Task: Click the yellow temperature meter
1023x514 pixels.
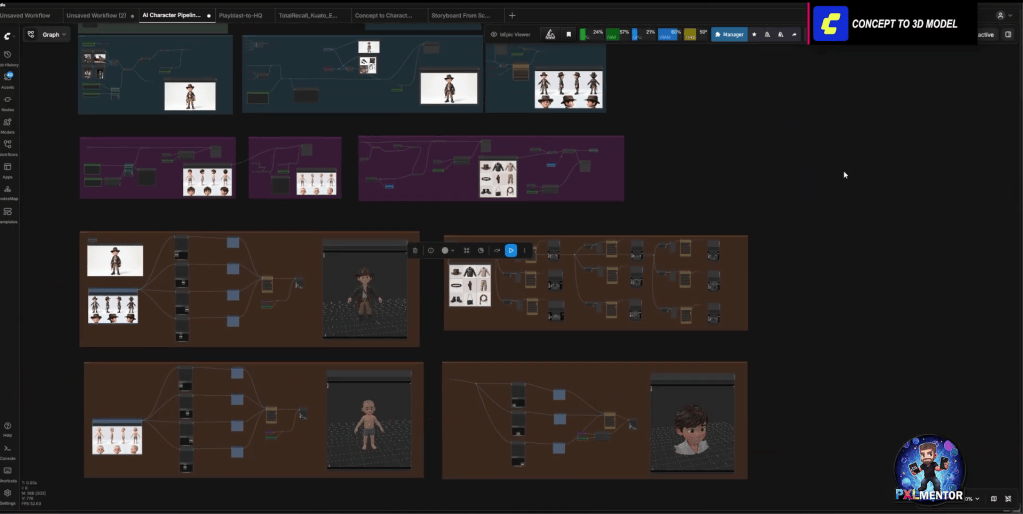Action: [695, 35]
